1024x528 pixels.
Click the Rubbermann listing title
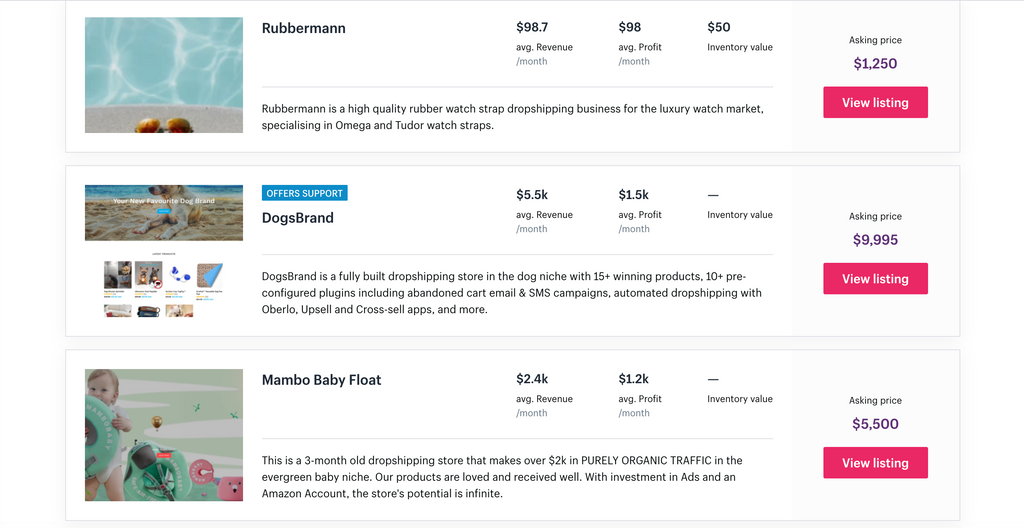click(304, 28)
